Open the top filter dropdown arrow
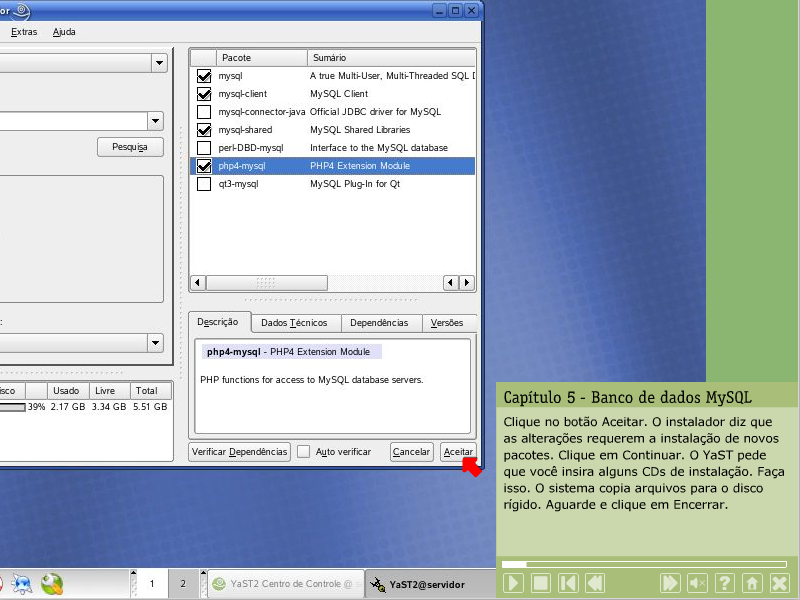800x600 pixels. point(158,63)
